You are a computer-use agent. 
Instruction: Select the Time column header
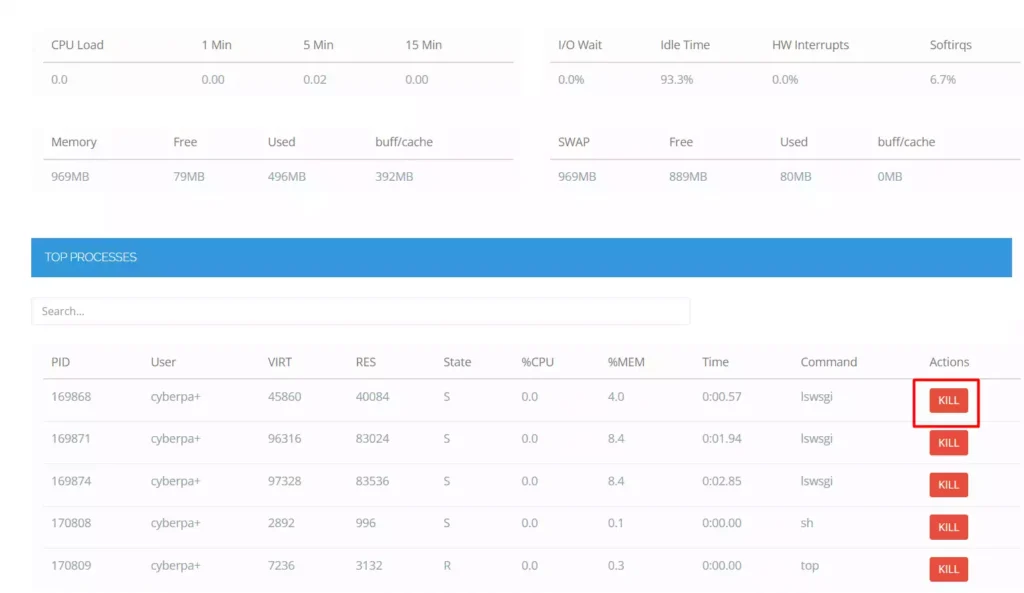[715, 362]
